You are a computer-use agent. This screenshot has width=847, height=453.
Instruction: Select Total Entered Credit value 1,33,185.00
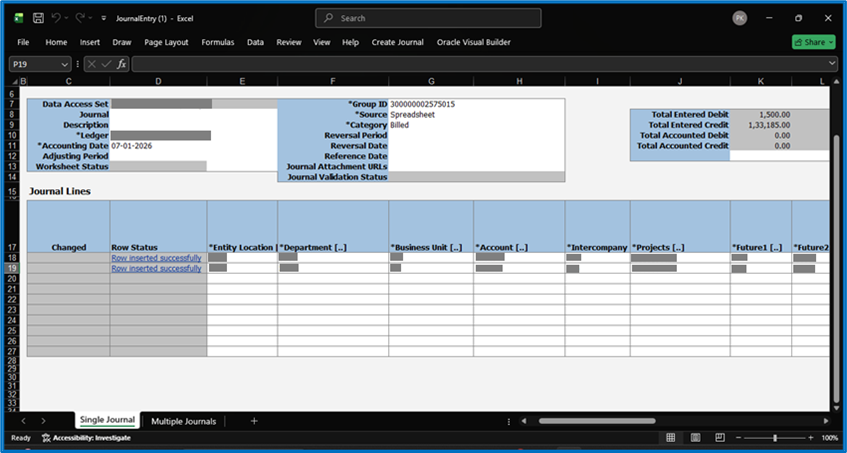point(769,125)
